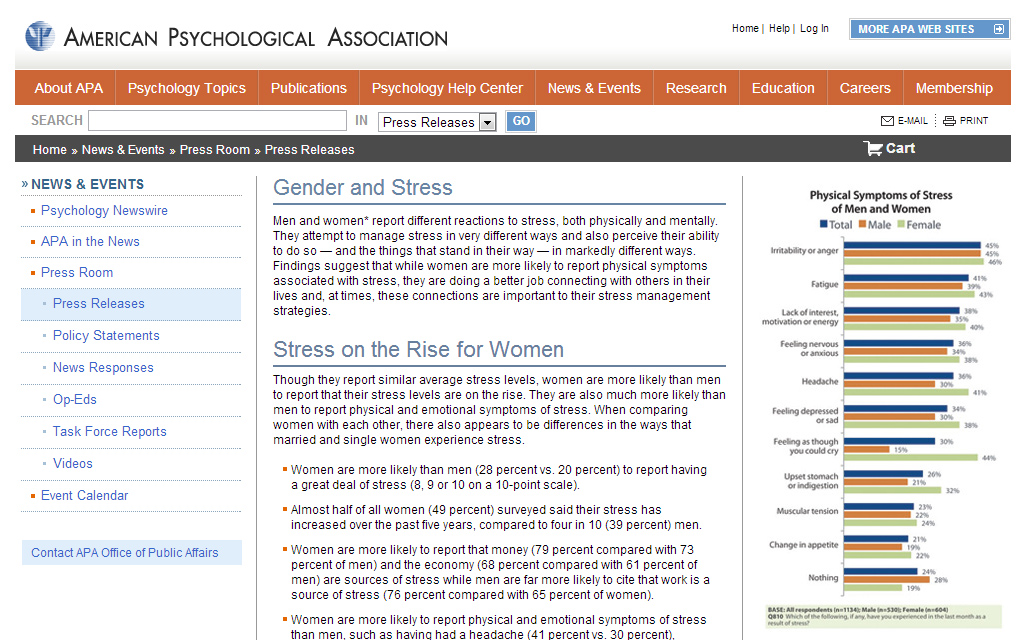Click the Cart text link

click(900, 149)
